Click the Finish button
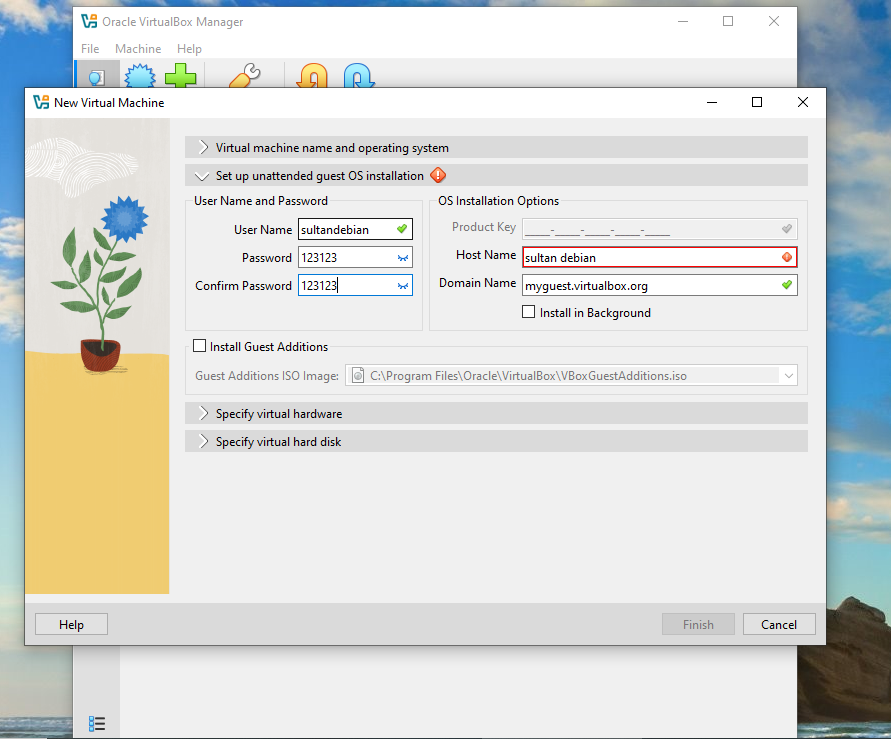 698,624
